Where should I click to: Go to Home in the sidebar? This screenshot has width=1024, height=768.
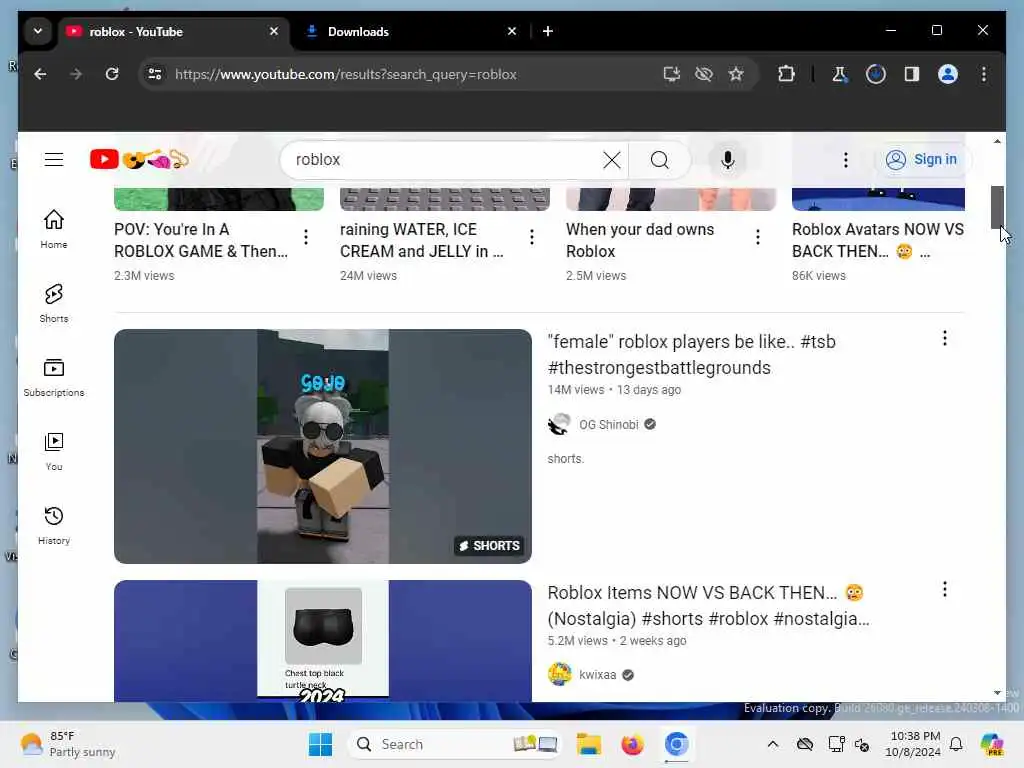pos(54,229)
